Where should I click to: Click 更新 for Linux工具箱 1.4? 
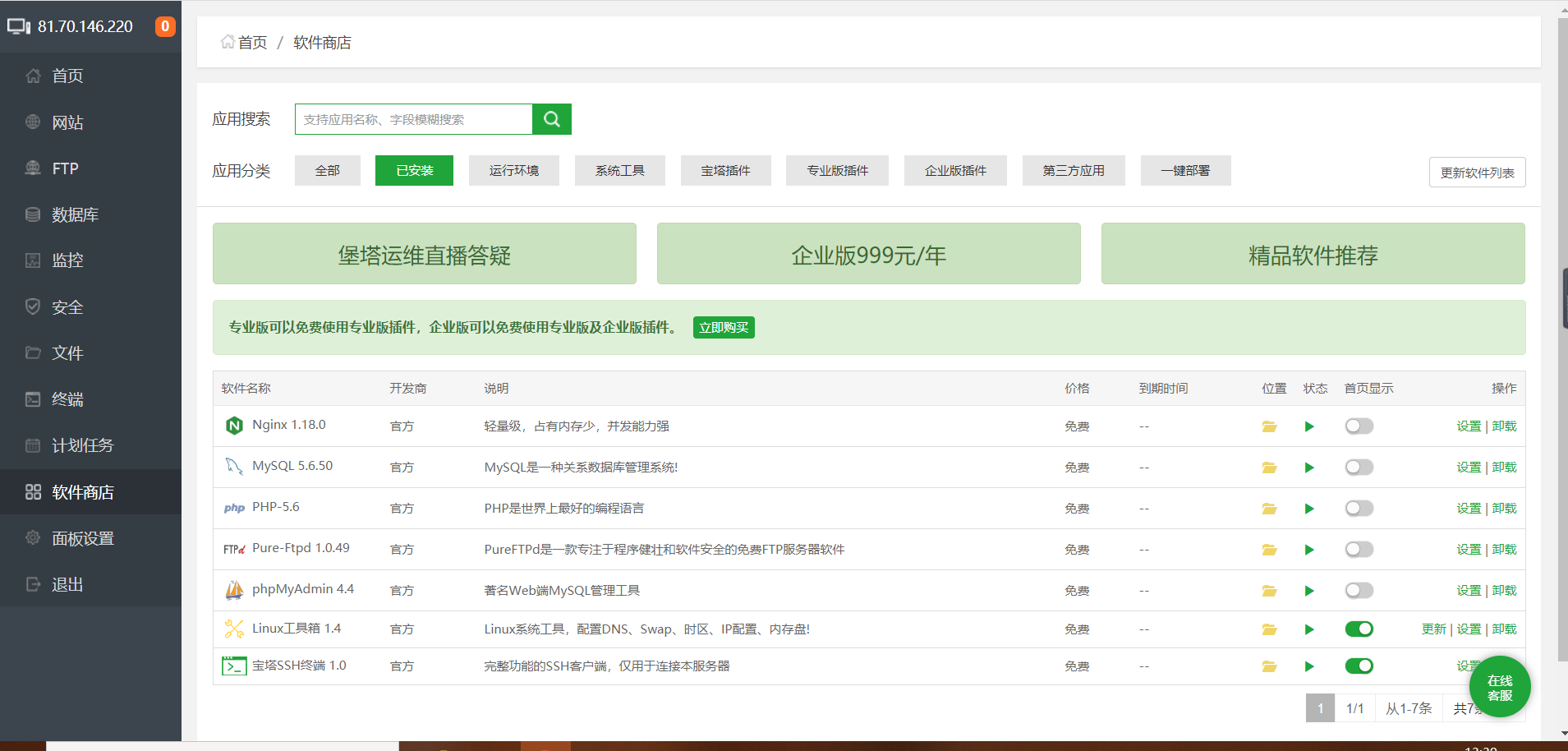click(x=1433, y=629)
